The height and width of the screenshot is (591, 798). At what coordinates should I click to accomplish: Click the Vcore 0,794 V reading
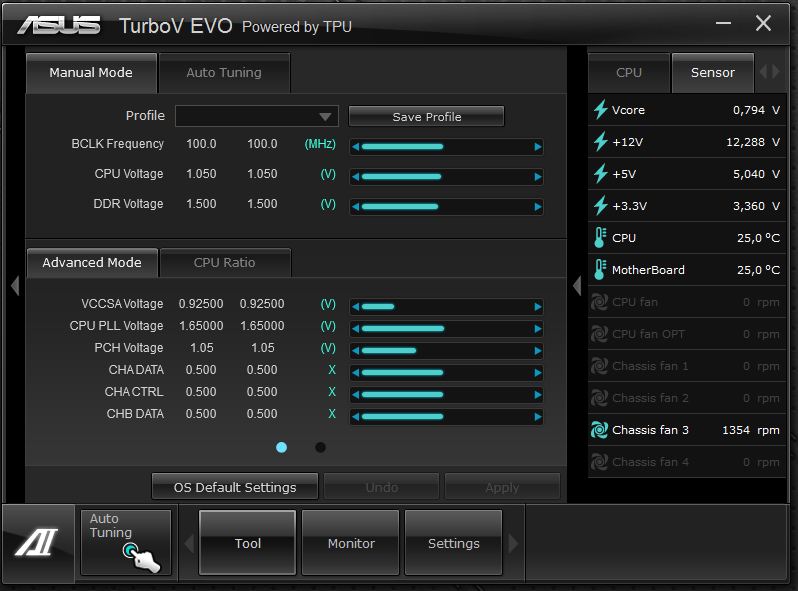click(756, 110)
